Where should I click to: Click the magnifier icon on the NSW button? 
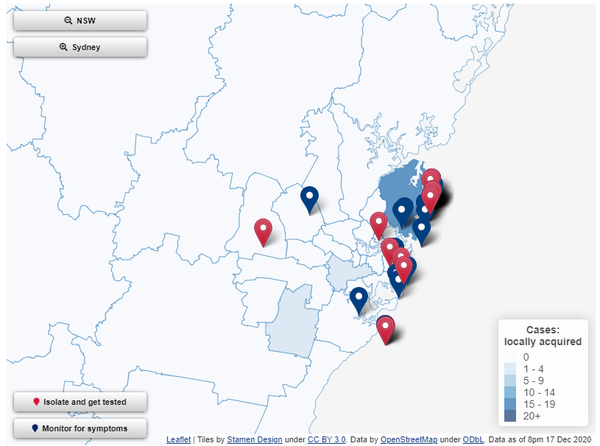68,21
